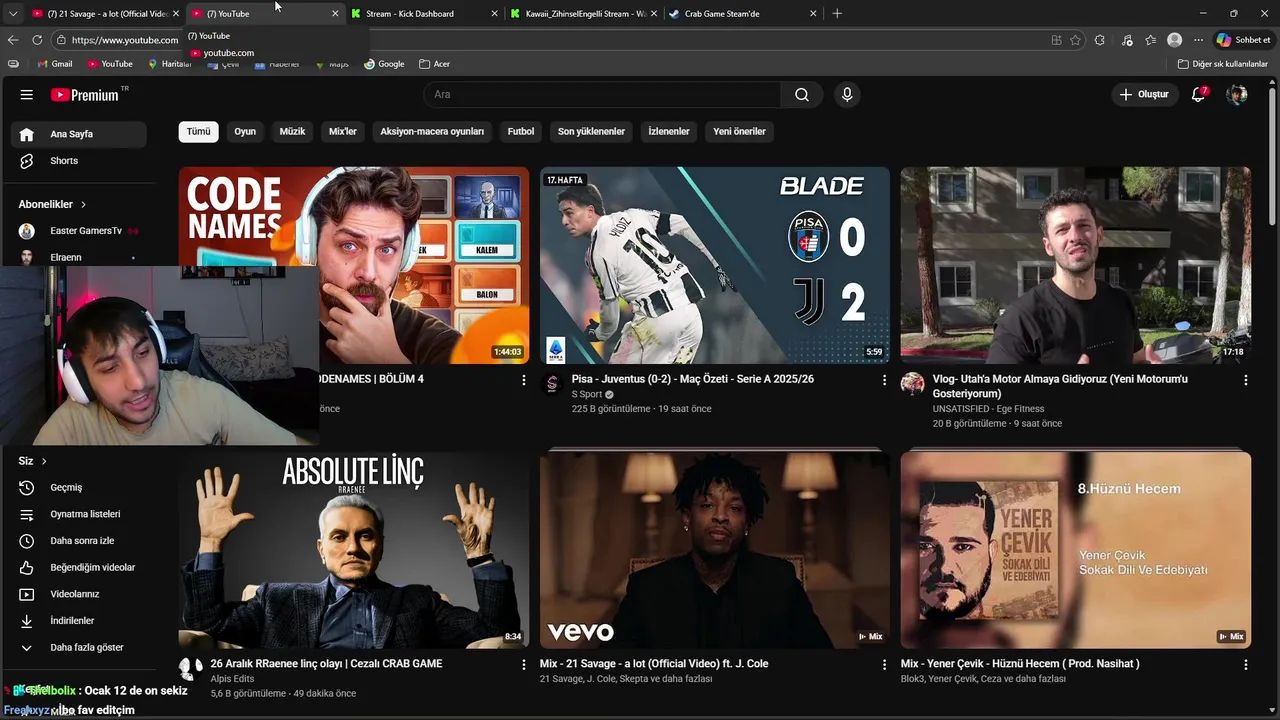
Task: Select the İzlenenler filter chip
Action: [669, 131]
